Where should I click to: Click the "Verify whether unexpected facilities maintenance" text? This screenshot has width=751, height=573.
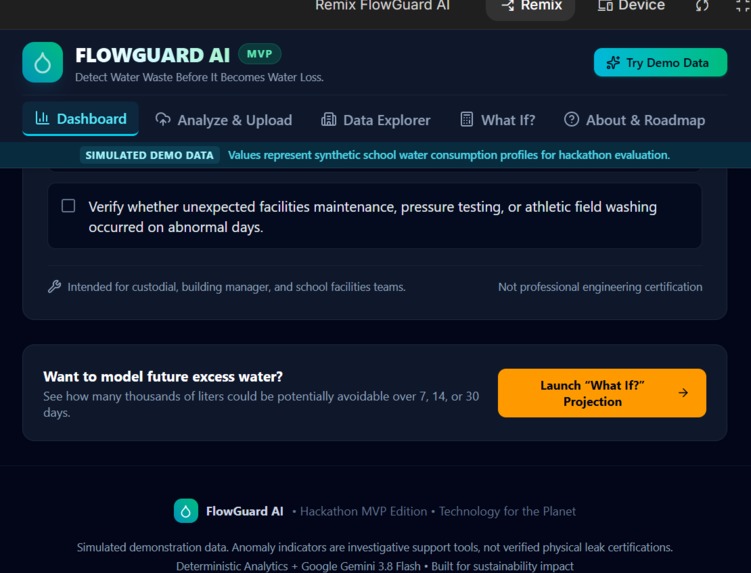coord(373,217)
